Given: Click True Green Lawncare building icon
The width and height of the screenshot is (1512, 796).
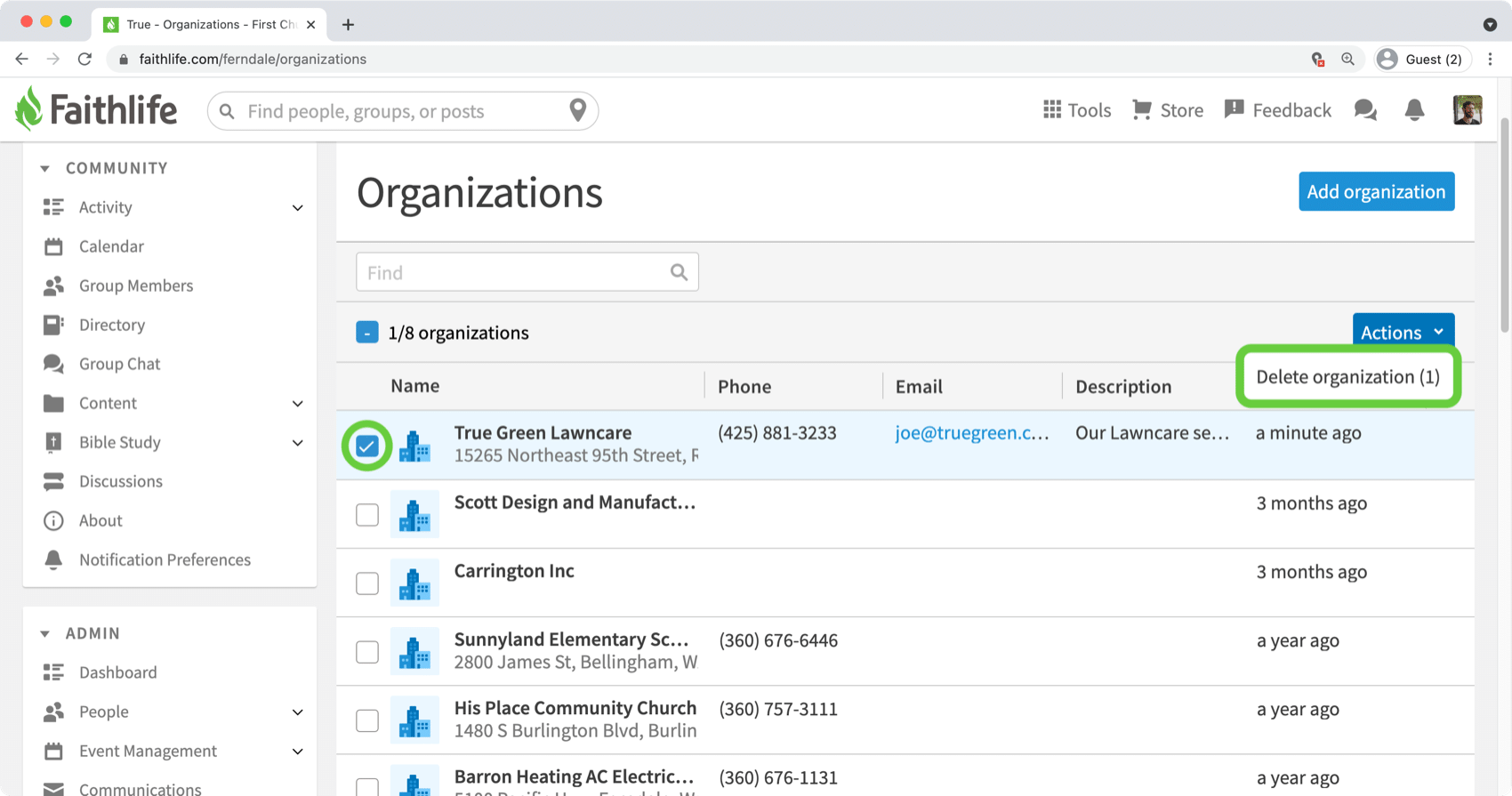Looking at the screenshot, I should (414, 446).
